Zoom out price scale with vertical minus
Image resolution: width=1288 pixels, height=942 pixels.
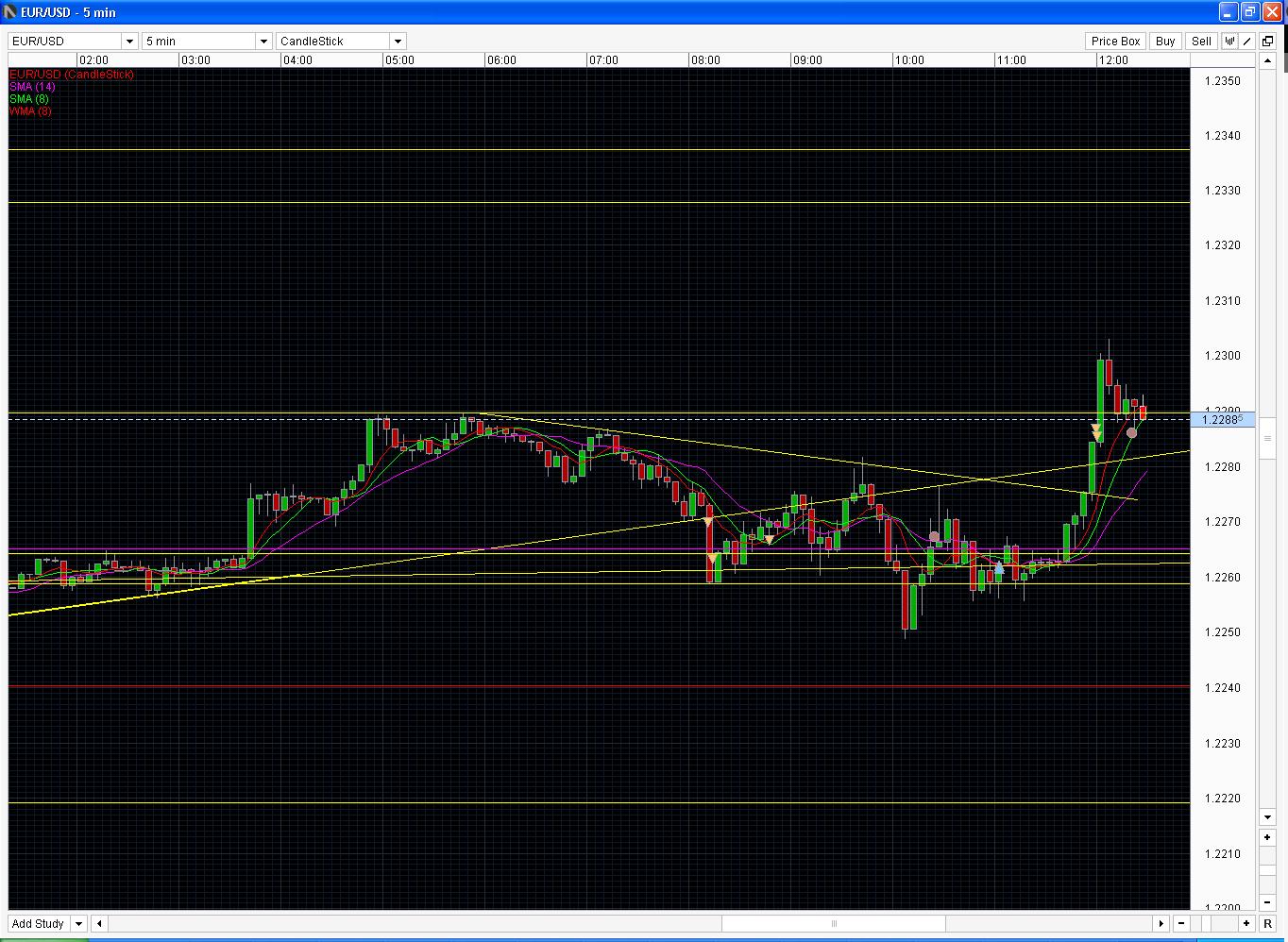pos(1267,901)
